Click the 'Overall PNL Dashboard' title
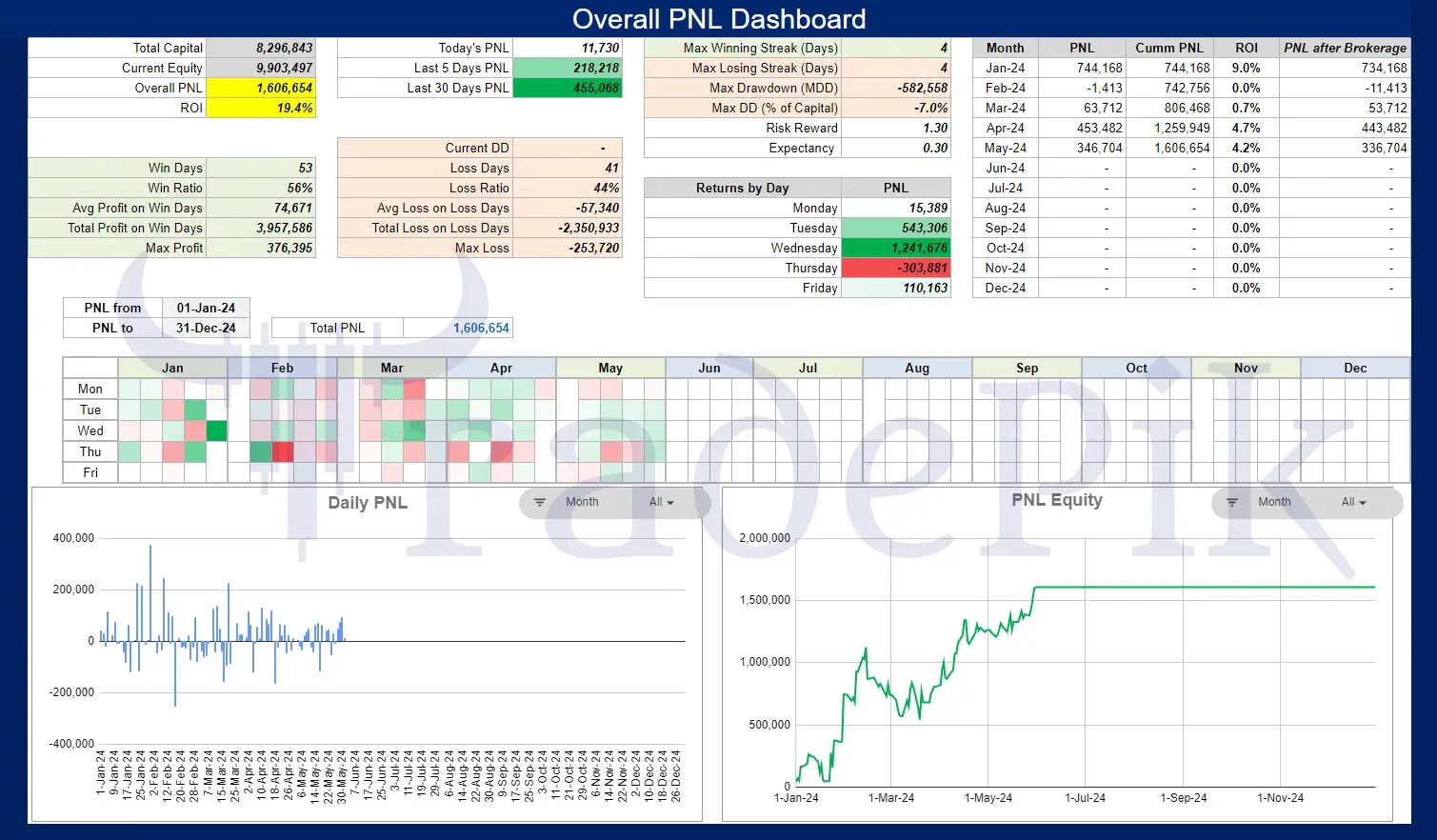Viewport: 1437px width, 840px height. [719, 19]
